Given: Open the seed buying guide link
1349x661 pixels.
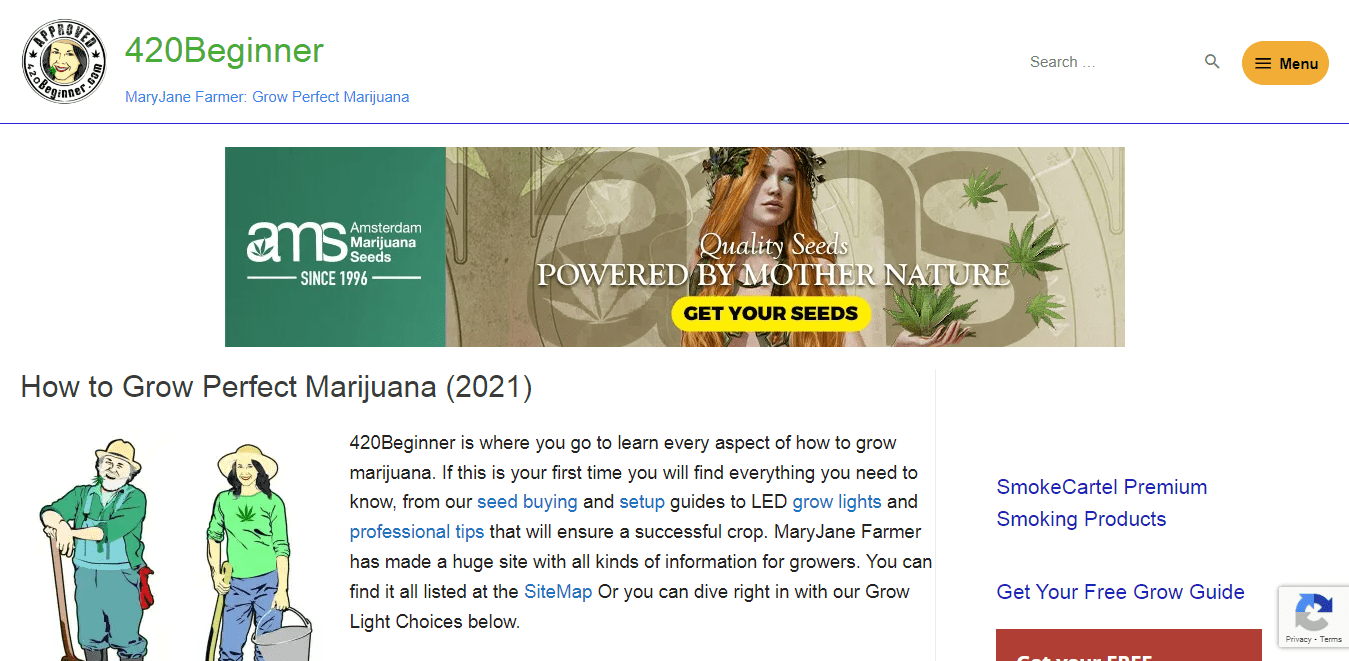Looking at the screenshot, I should click(527, 502).
